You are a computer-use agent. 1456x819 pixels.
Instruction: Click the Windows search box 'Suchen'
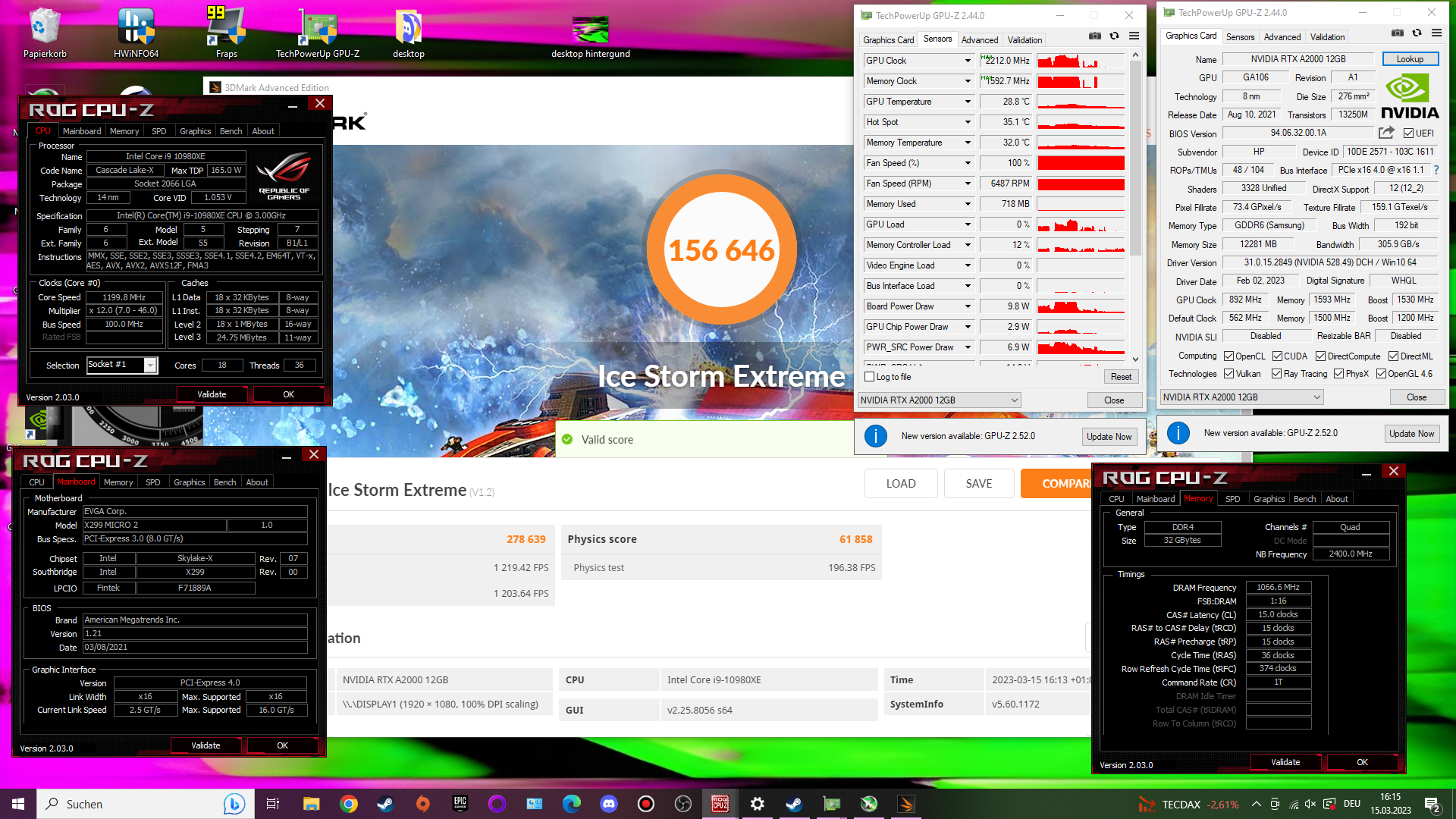[144, 804]
